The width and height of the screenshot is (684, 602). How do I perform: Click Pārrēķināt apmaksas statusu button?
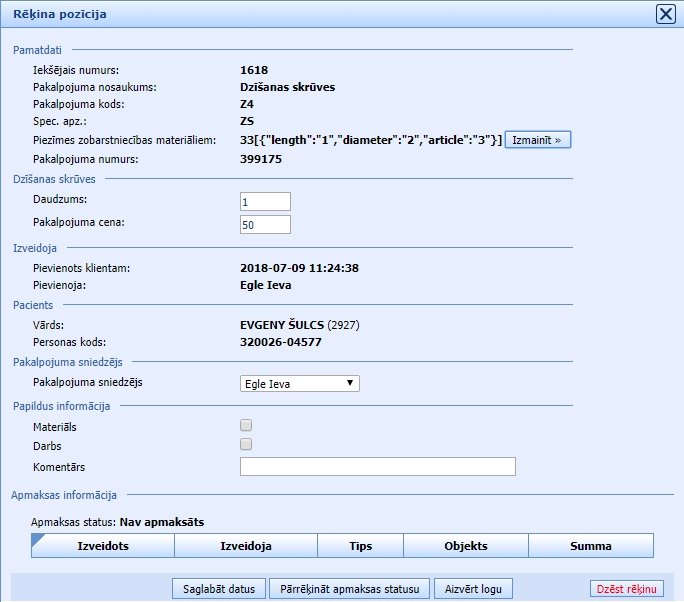tap(350, 588)
